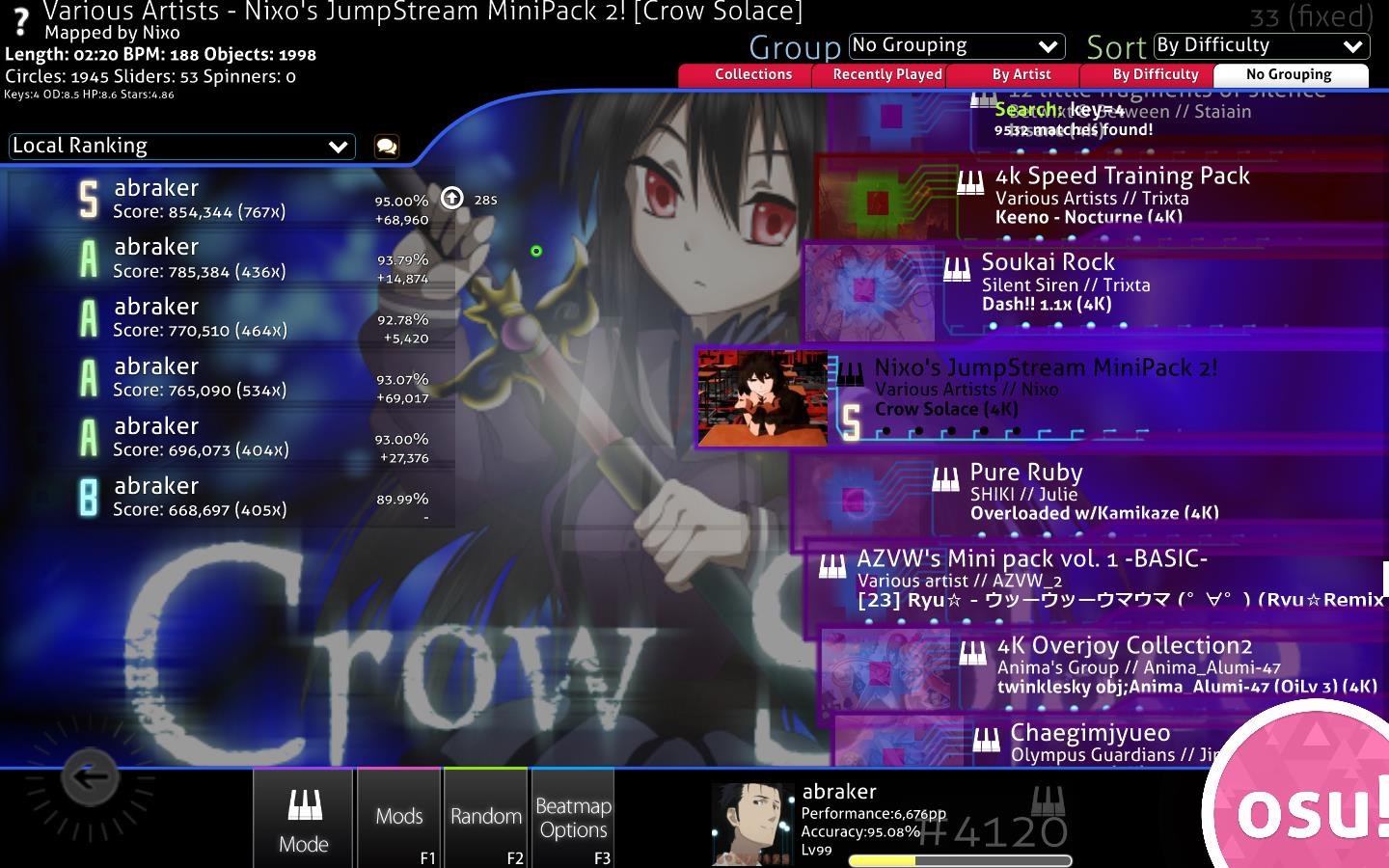
Task: Click the Performance:6,676pp text
Action: click(874, 814)
